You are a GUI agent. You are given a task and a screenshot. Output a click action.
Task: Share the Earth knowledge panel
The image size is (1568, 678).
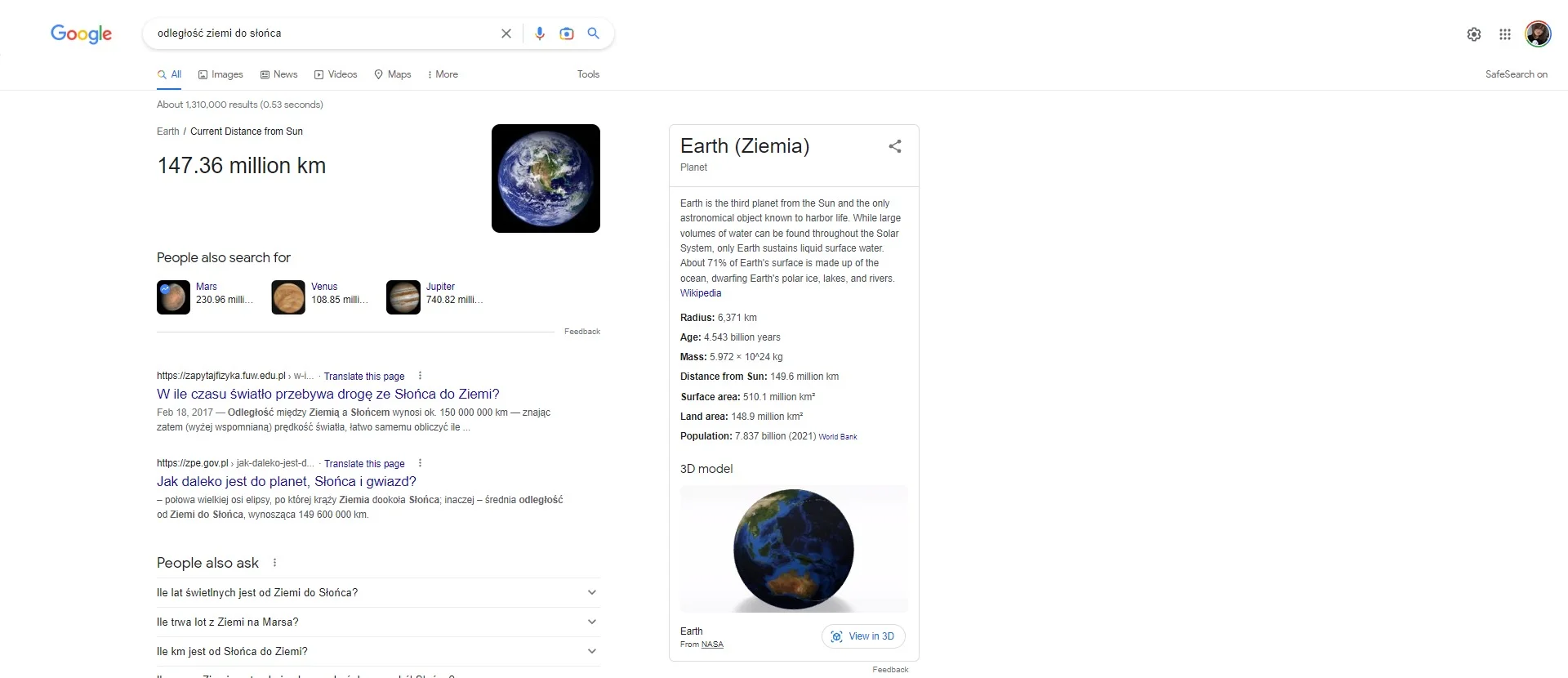click(895, 146)
